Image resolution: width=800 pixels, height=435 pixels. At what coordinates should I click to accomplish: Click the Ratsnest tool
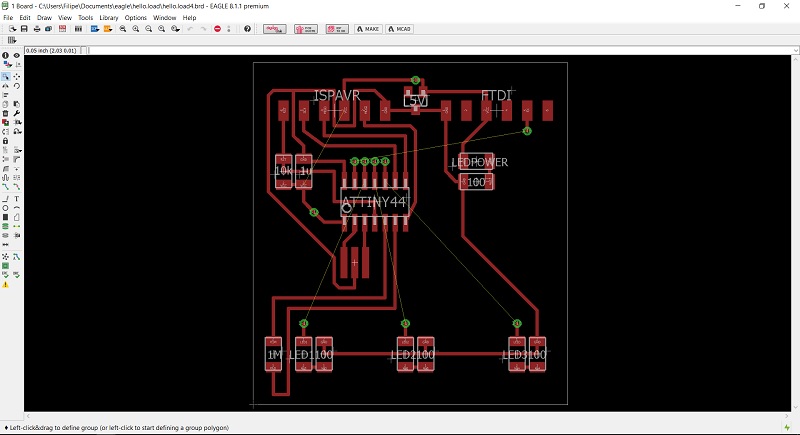[x=6, y=257]
